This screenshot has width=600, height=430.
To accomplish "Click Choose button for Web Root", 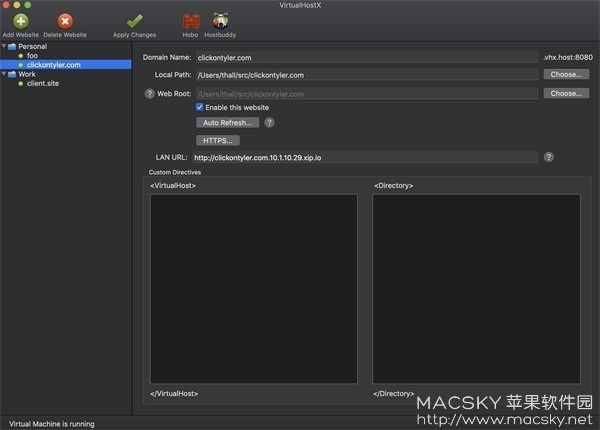I will point(566,93).
